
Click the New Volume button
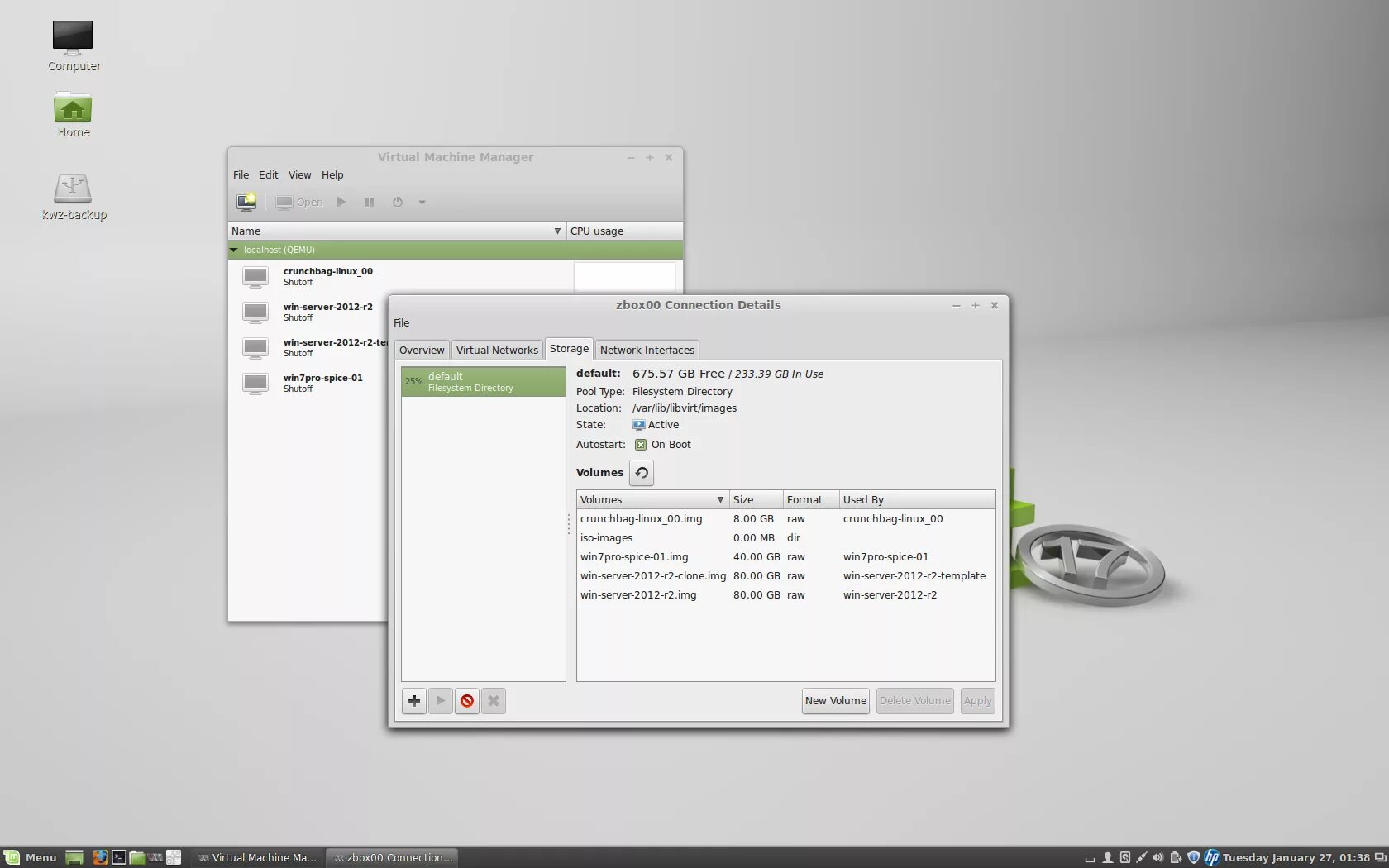click(x=836, y=701)
